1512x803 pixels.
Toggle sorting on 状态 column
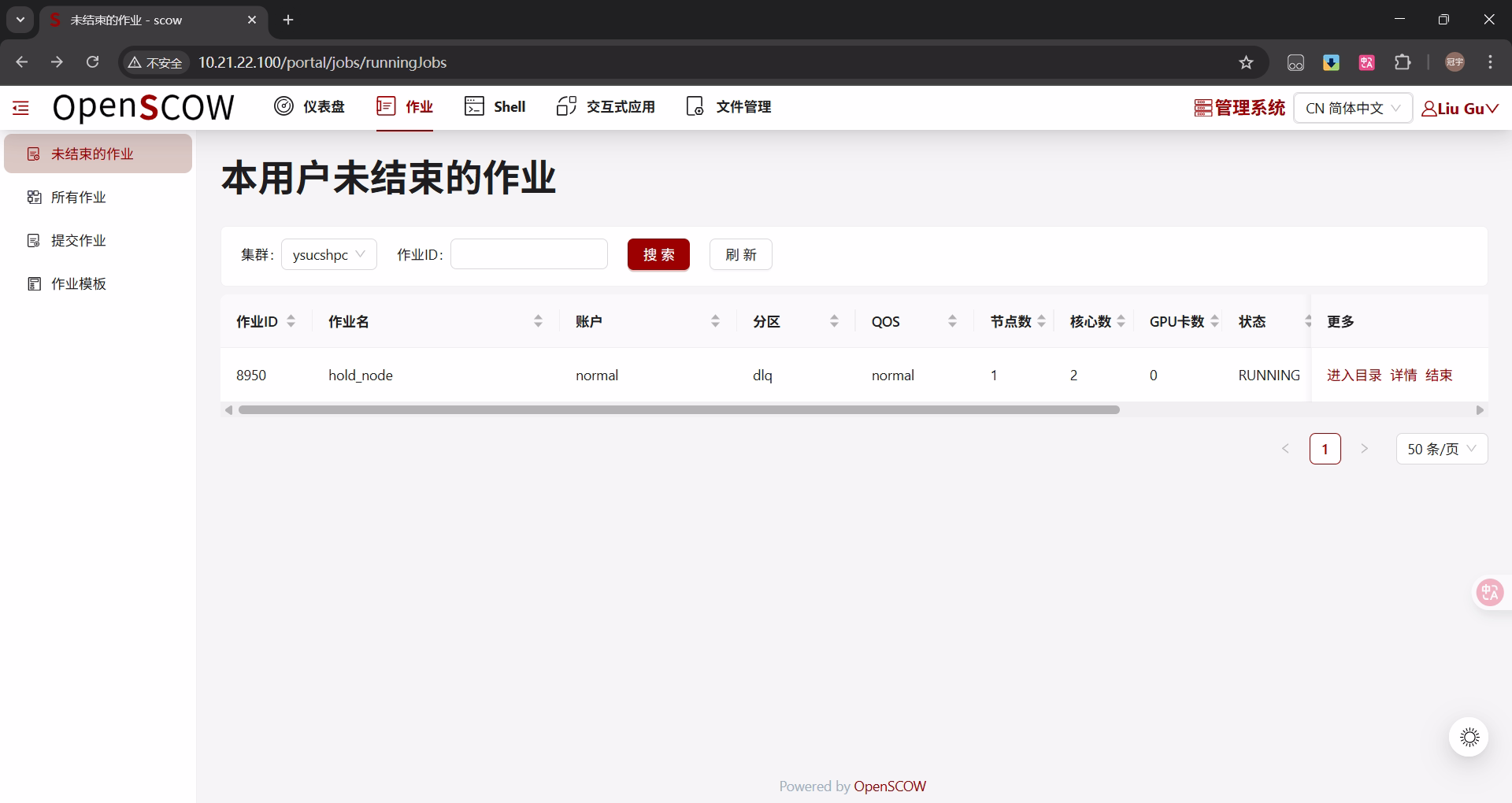1308,320
